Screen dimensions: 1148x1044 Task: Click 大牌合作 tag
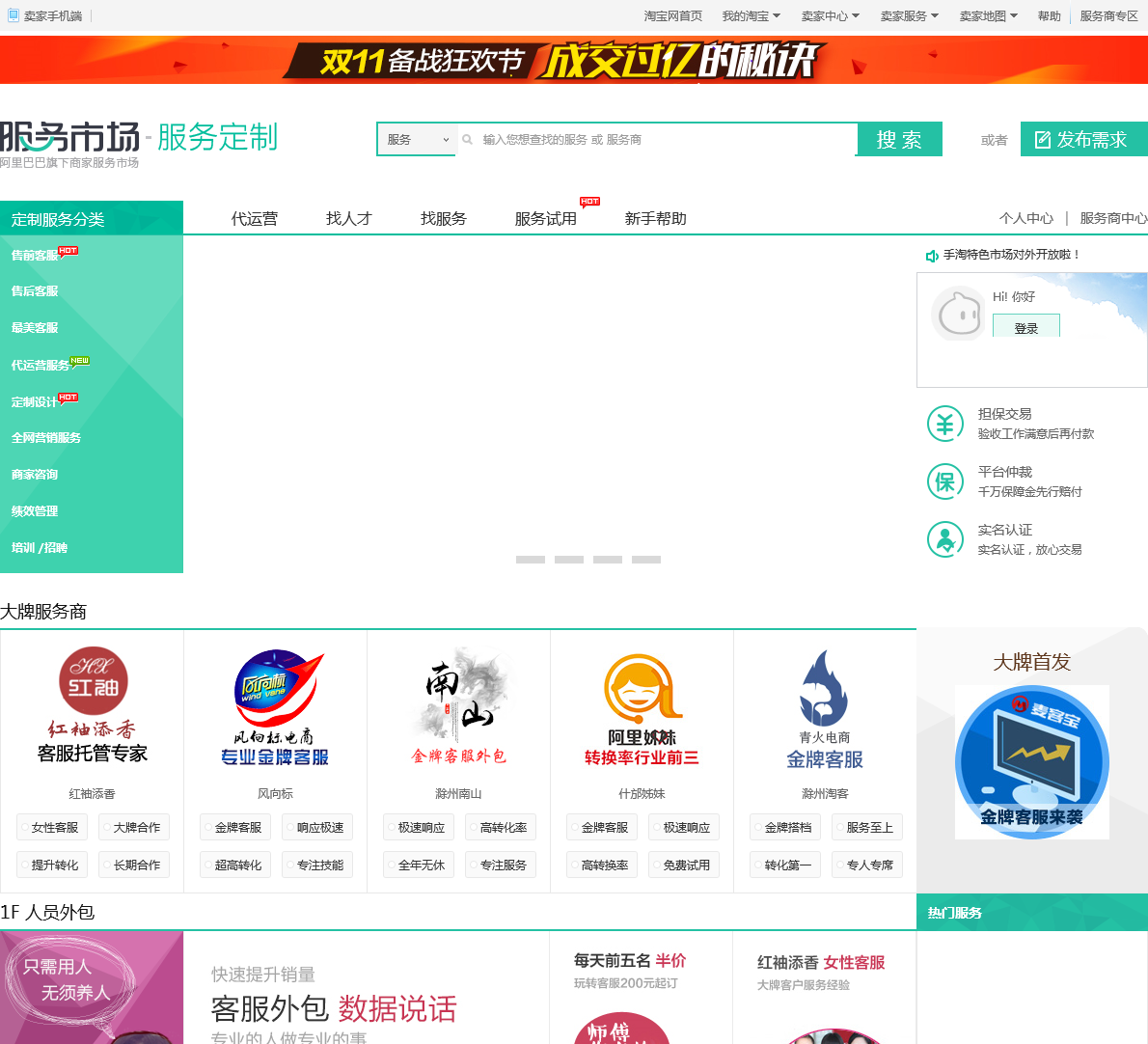(x=134, y=827)
